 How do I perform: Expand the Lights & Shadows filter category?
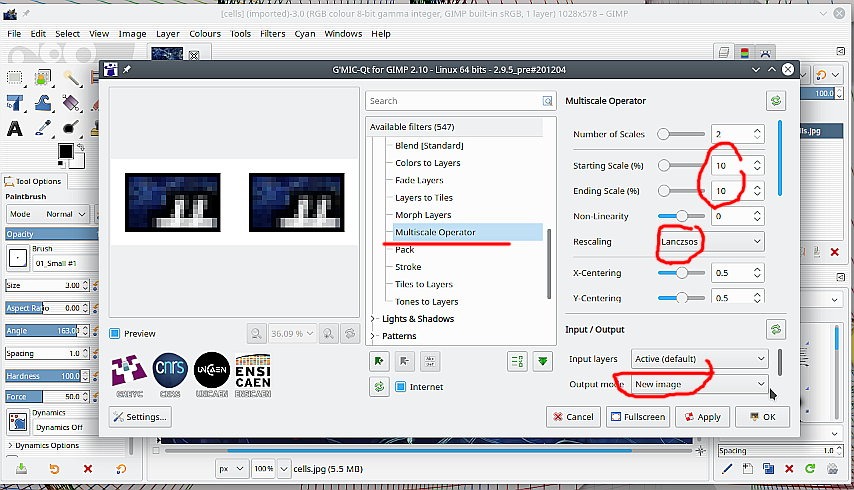375,319
